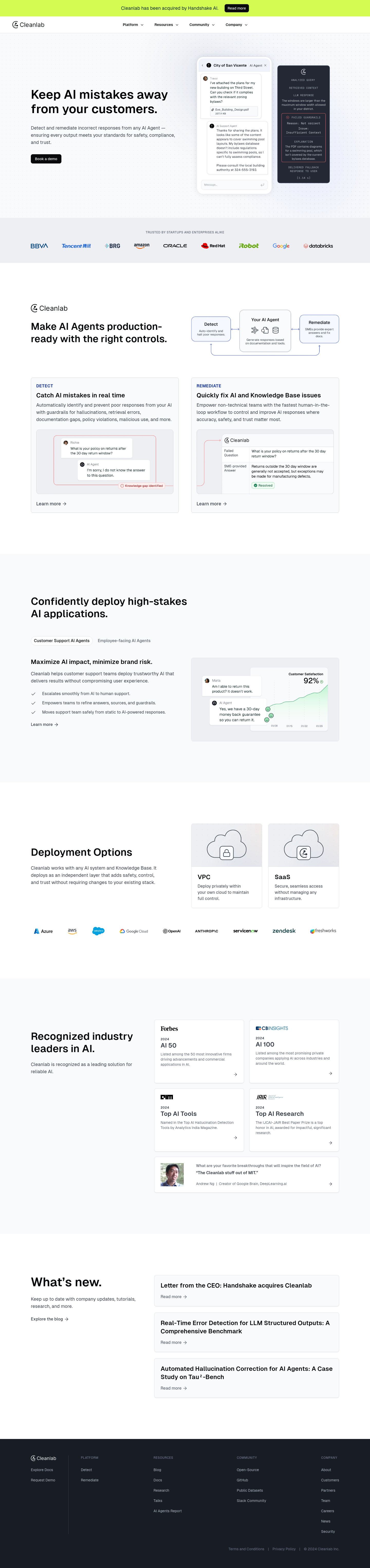Click the ServiceNow logo
The image size is (370, 1568).
pos(245,931)
